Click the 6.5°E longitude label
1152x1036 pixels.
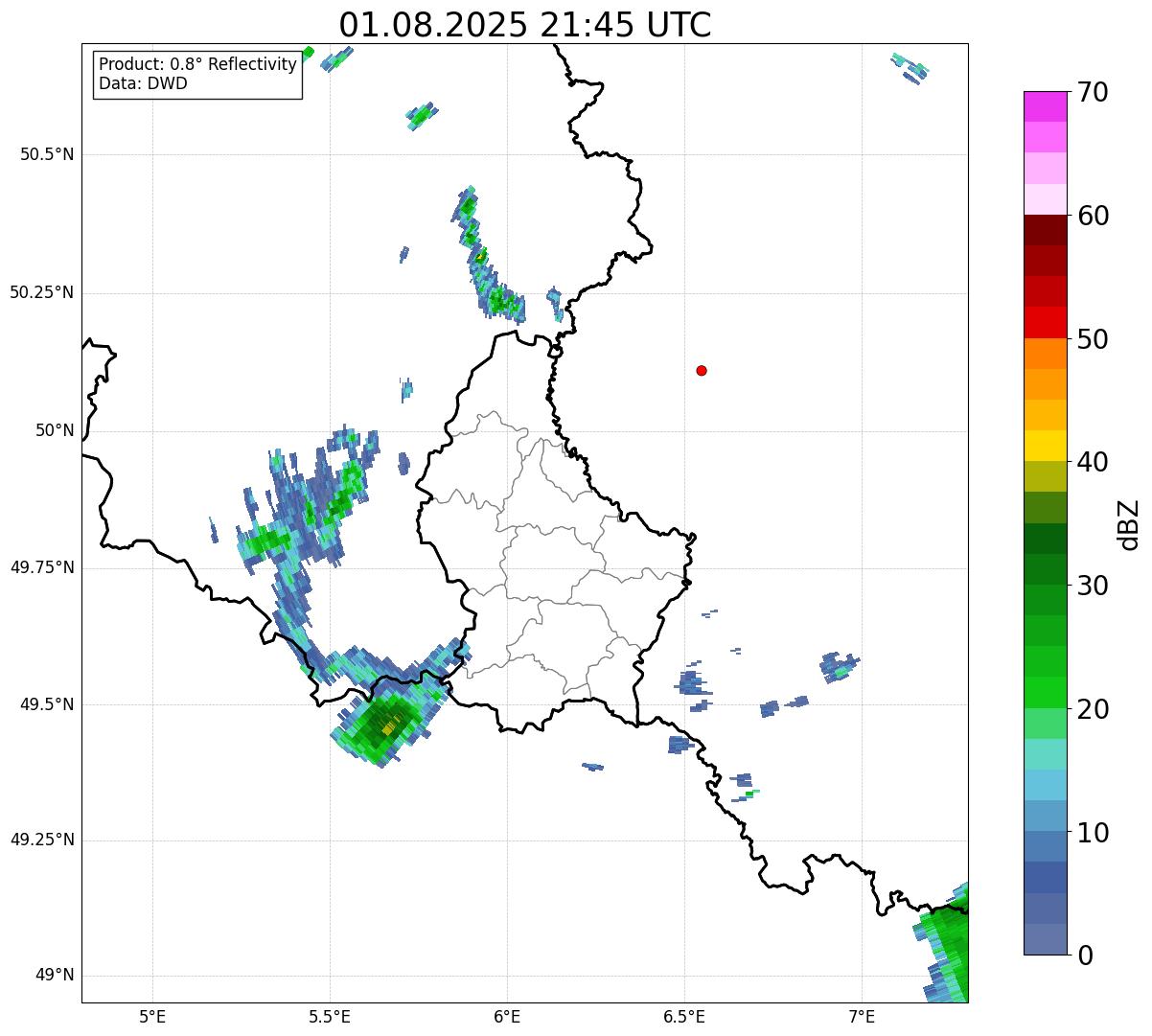pos(684,1016)
